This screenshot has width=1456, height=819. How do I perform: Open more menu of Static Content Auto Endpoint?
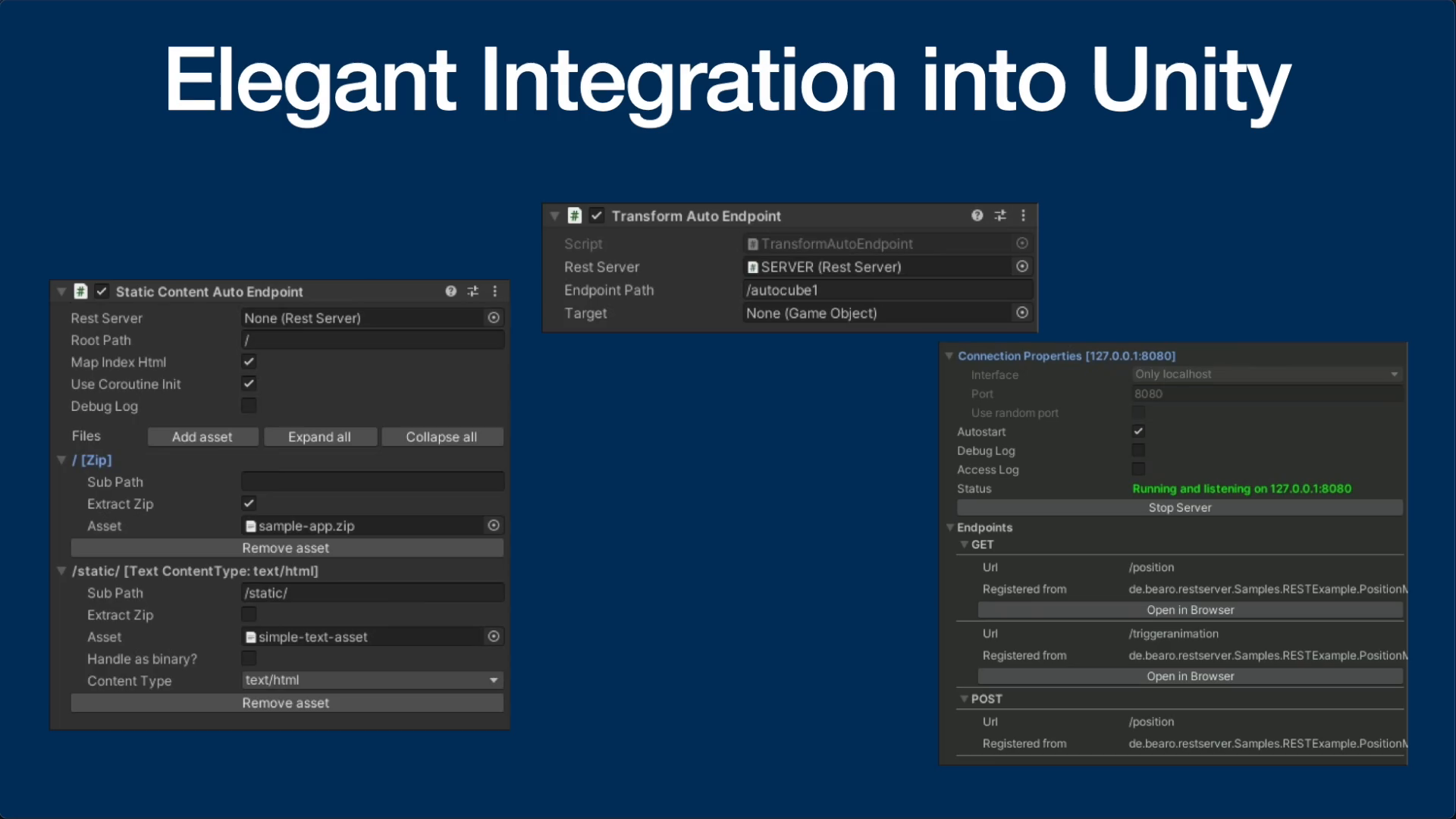click(x=494, y=291)
